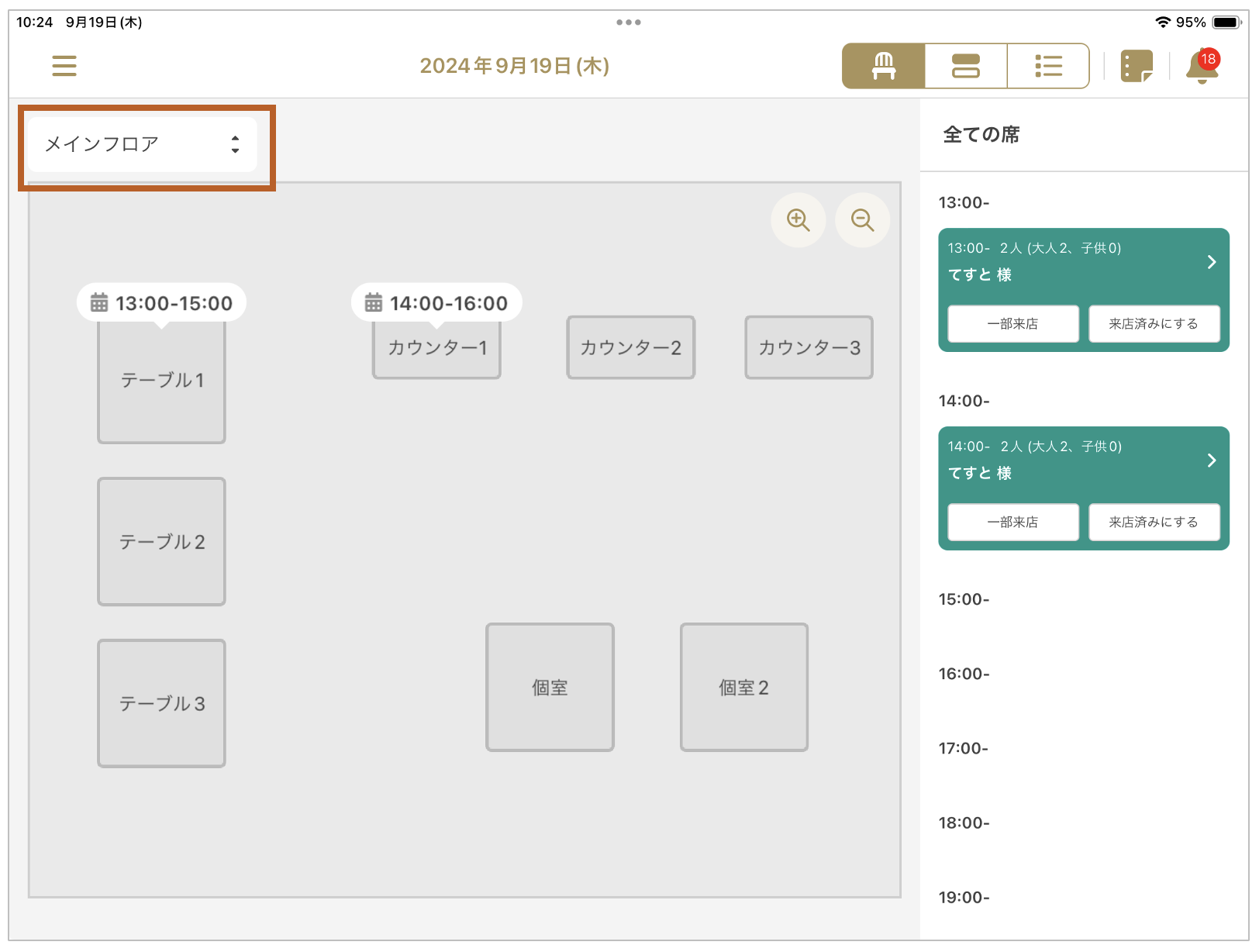Switch to timeline card view
This screenshot has height=952, width=1259.
tap(965, 66)
